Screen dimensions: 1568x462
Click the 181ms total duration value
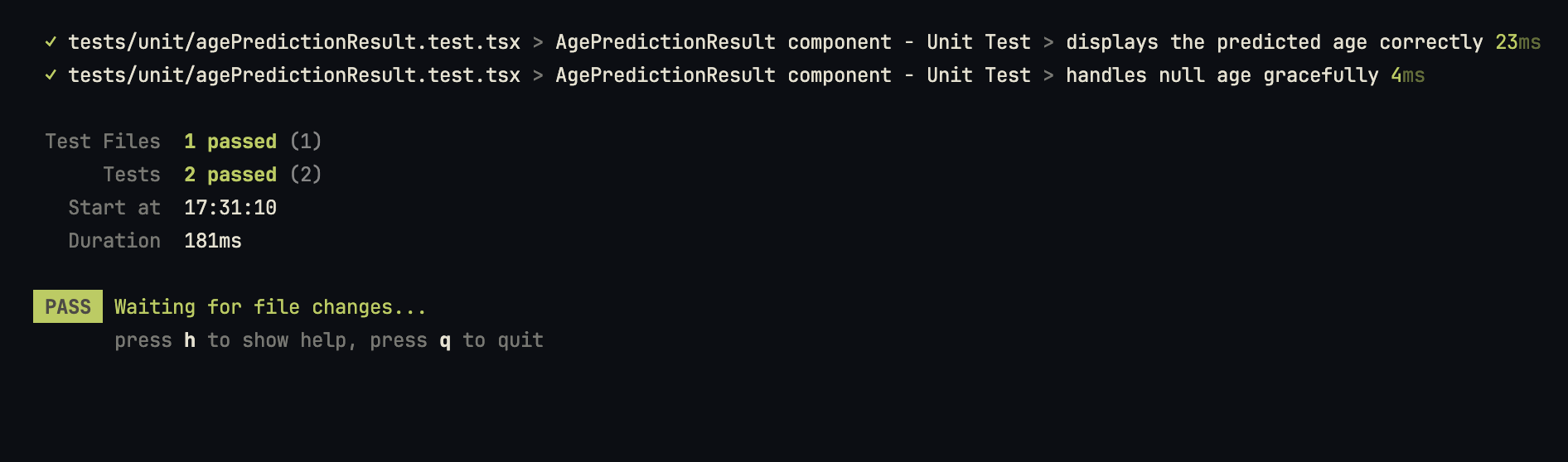pyautogui.click(x=213, y=241)
